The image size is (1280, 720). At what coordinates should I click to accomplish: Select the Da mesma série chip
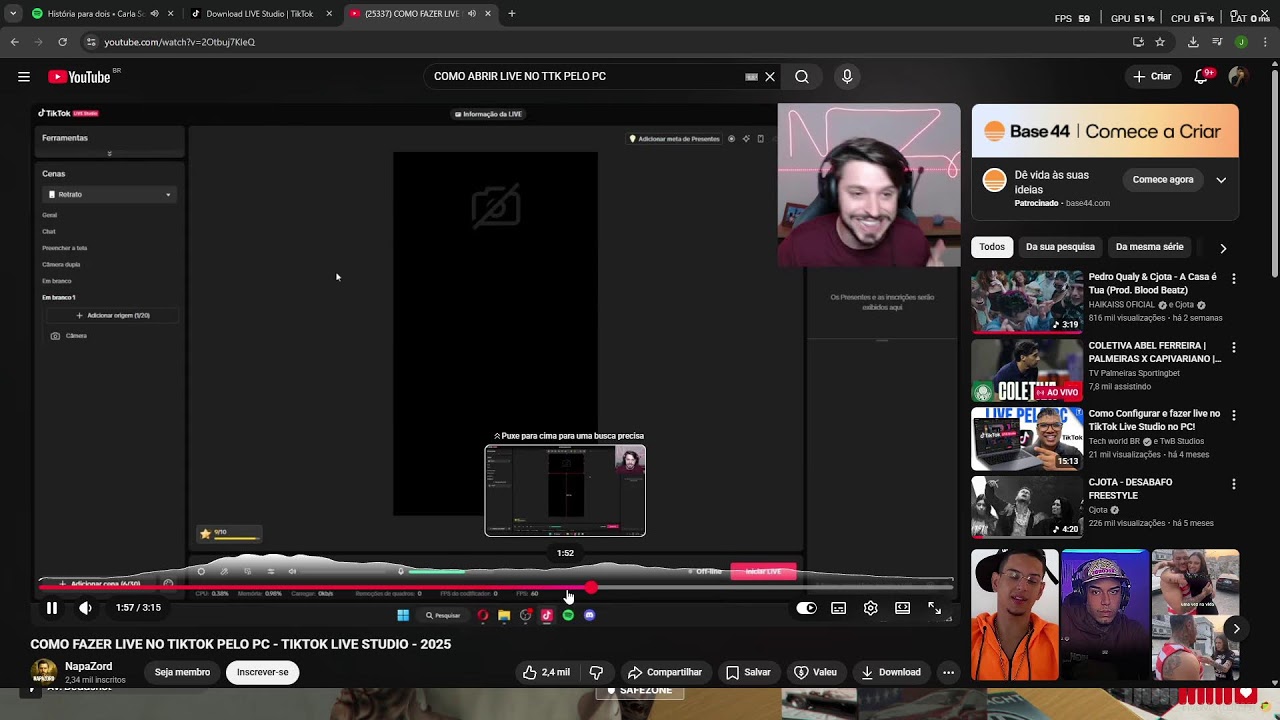tap(1149, 247)
